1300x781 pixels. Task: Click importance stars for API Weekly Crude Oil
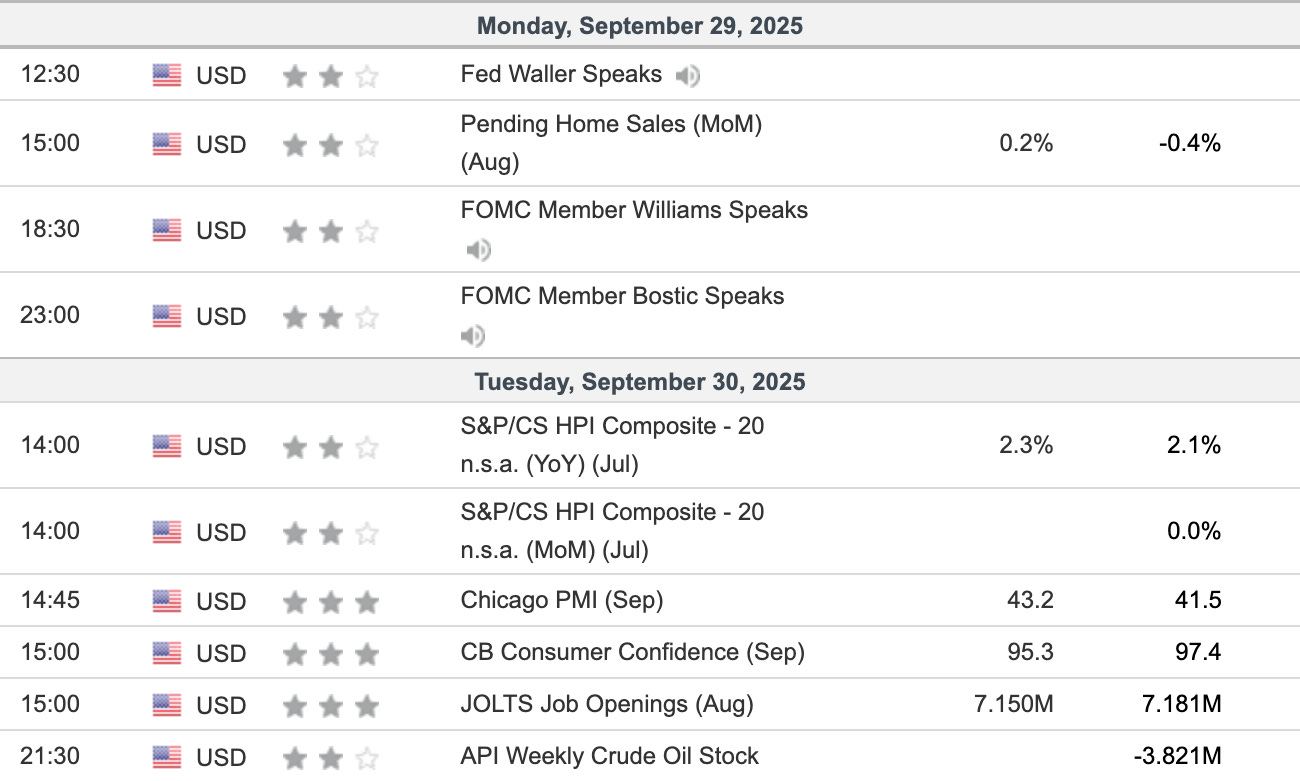tap(331, 757)
